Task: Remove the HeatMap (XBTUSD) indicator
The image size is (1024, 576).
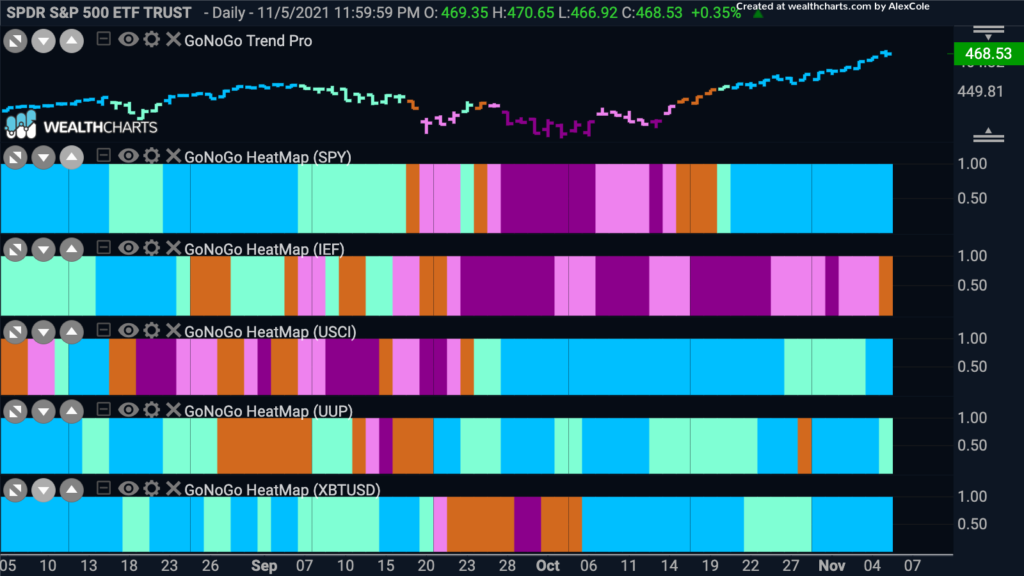Action: coord(173,488)
